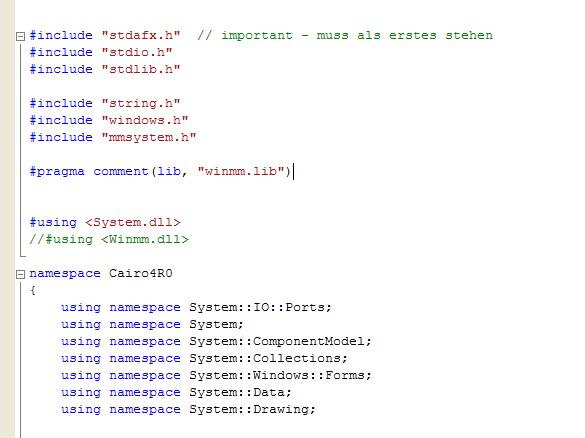Click the "winmm.lib" string literal
Image resolution: width=585 pixels, height=438 pixels.
(241, 172)
